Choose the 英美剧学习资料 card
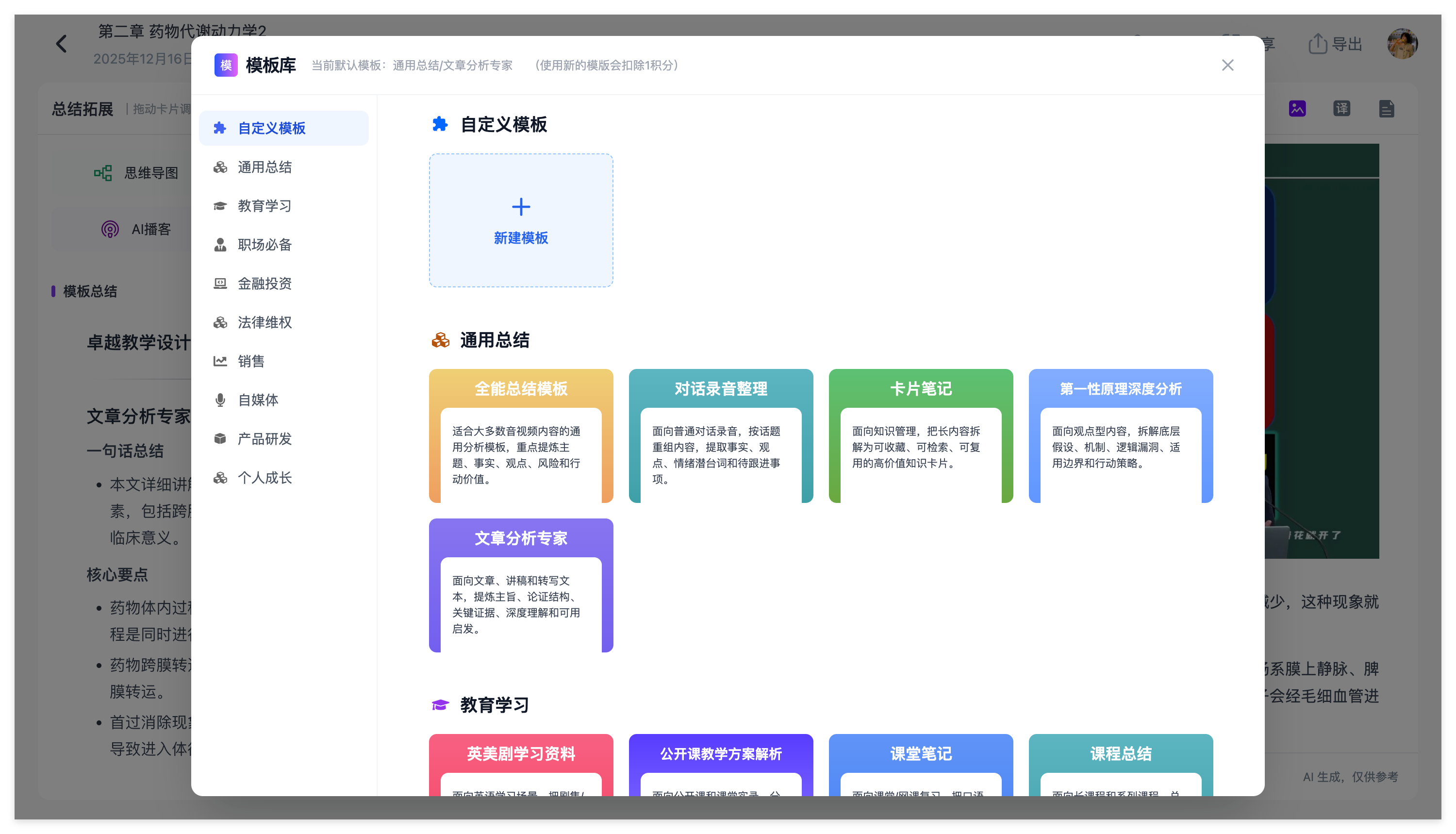 click(x=520, y=765)
